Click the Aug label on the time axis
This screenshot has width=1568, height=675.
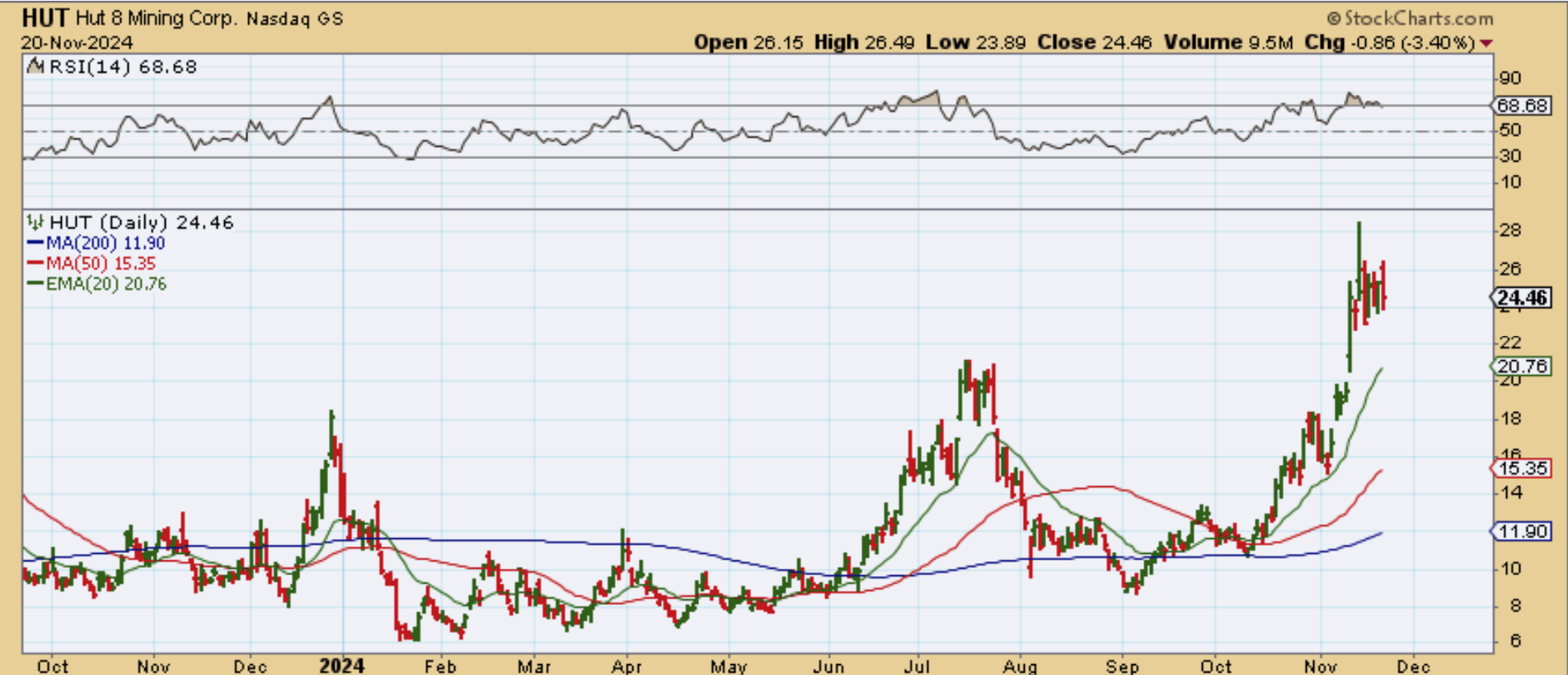click(x=1021, y=666)
